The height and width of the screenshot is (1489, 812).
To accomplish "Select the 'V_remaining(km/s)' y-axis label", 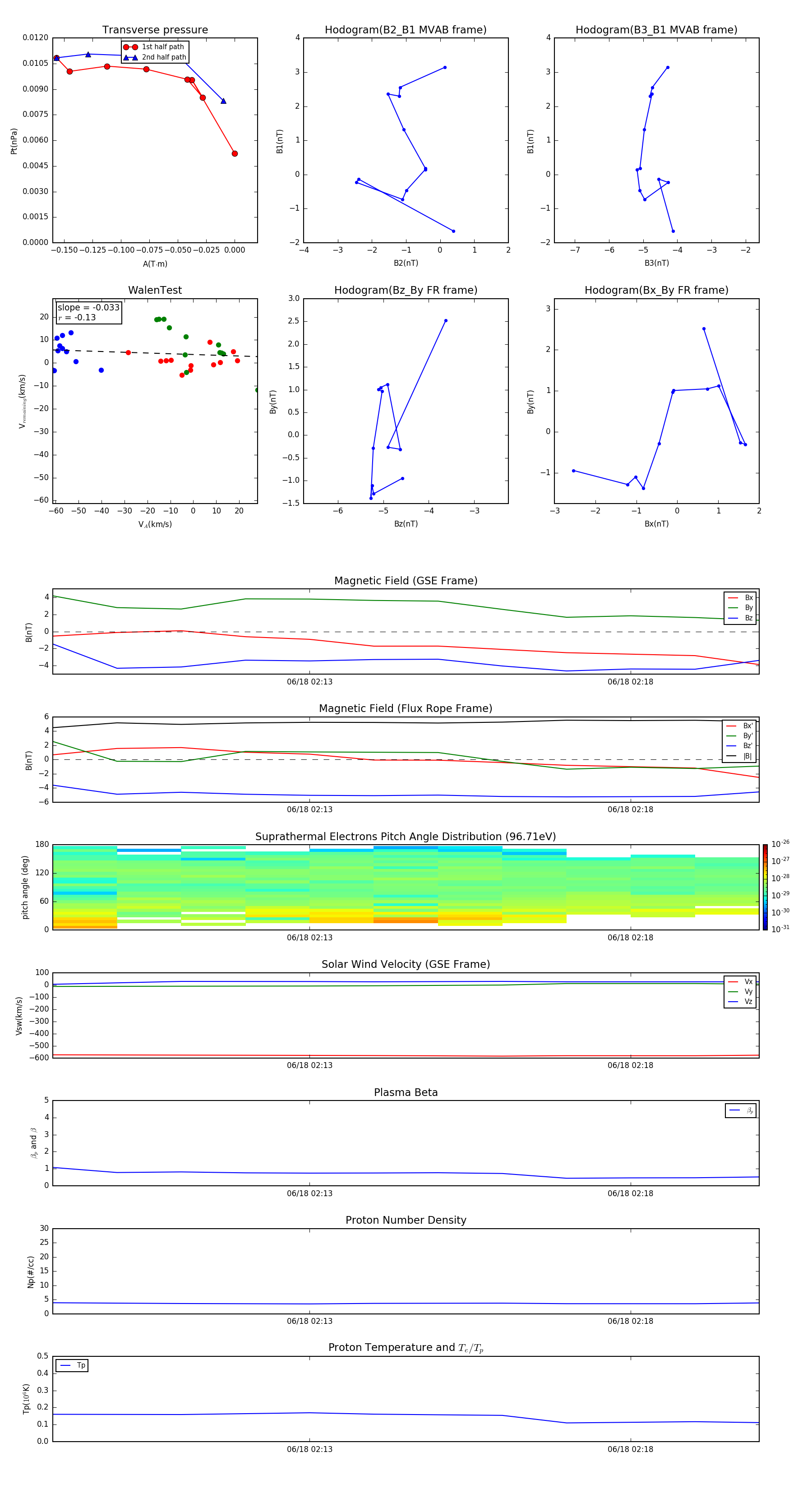I will [22, 401].
